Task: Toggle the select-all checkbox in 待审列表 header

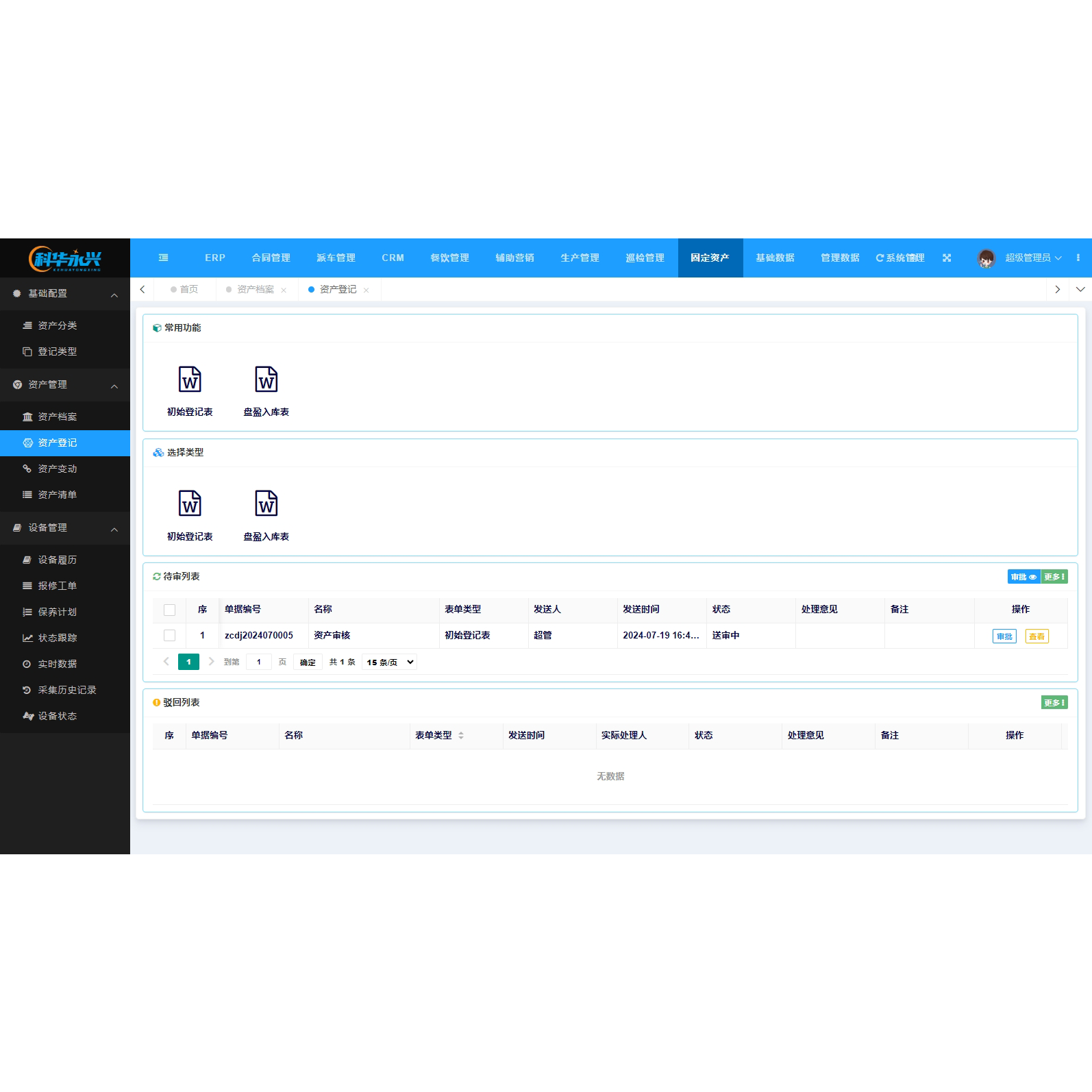Action: tap(169, 610)
